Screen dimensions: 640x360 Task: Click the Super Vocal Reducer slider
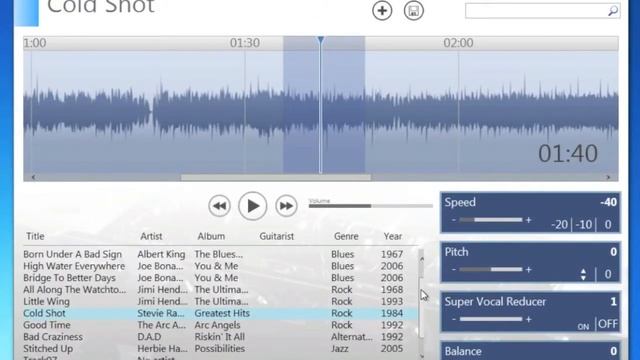[x=491, y=319]
